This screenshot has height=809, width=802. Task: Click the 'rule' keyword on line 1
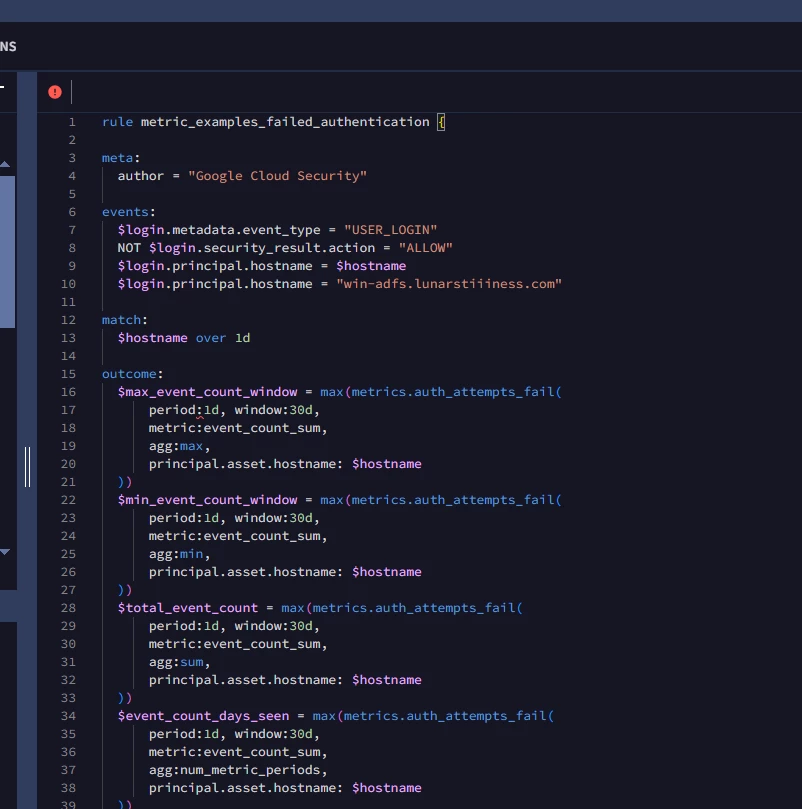[117, 122]
